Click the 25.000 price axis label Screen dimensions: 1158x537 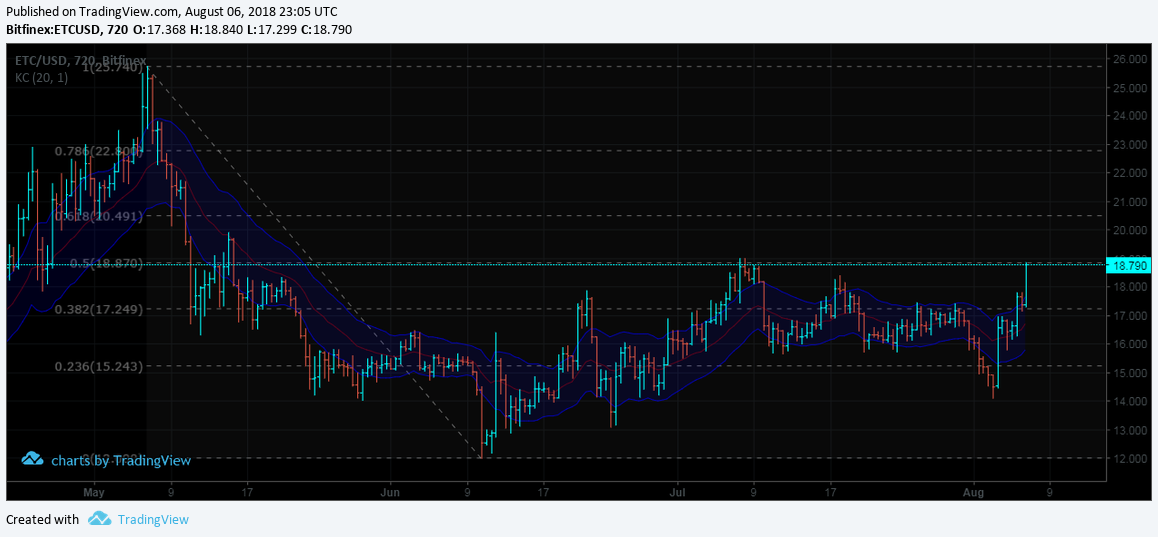point(1130,88)
